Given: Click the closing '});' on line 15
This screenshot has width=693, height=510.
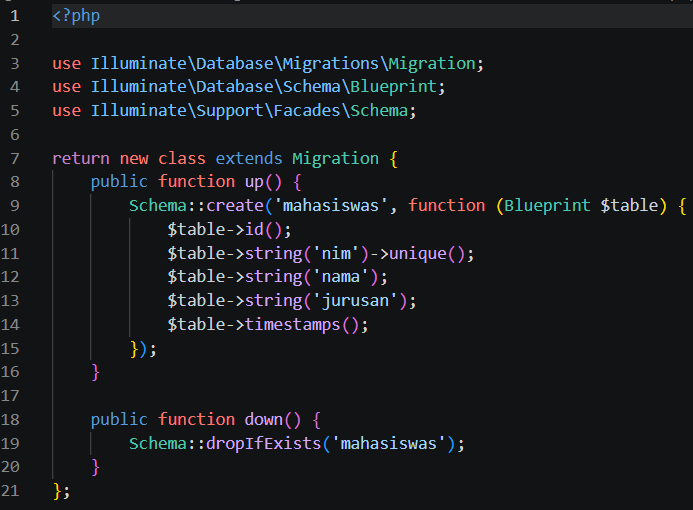Looking at the screenshot, I should [x=143, y=349].
